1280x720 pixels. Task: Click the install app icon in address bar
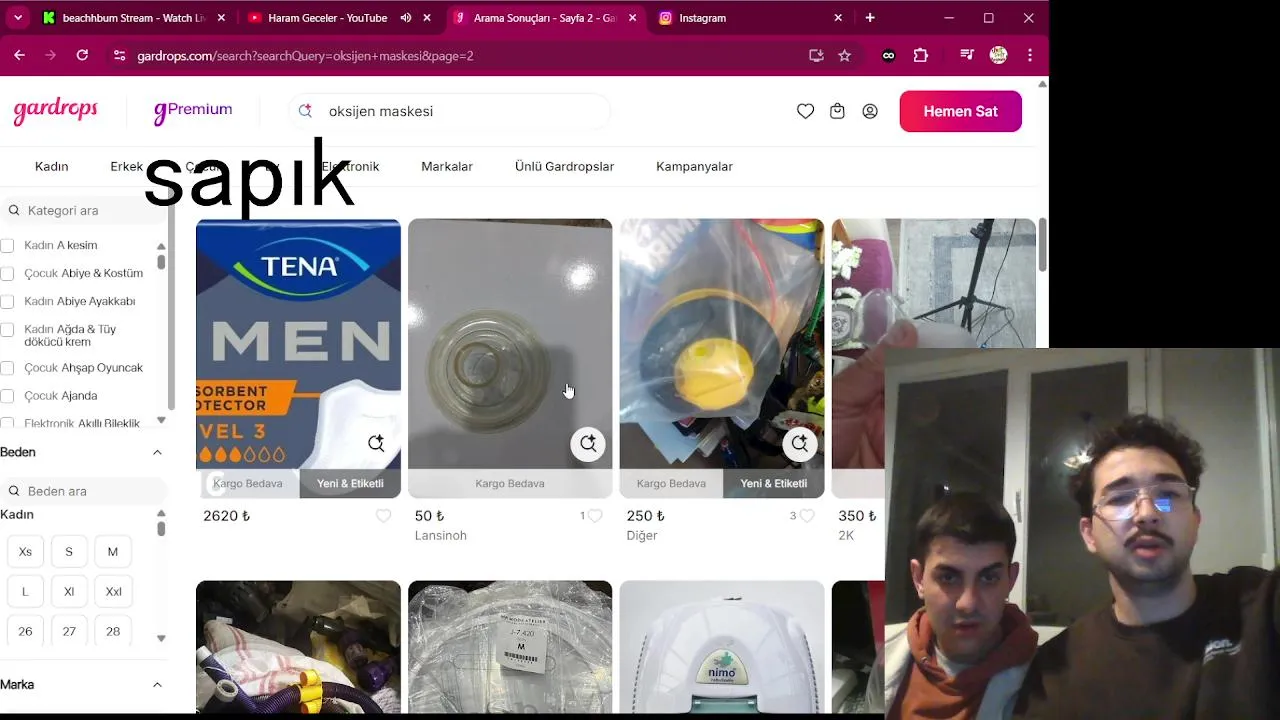(x=816, y=56)
